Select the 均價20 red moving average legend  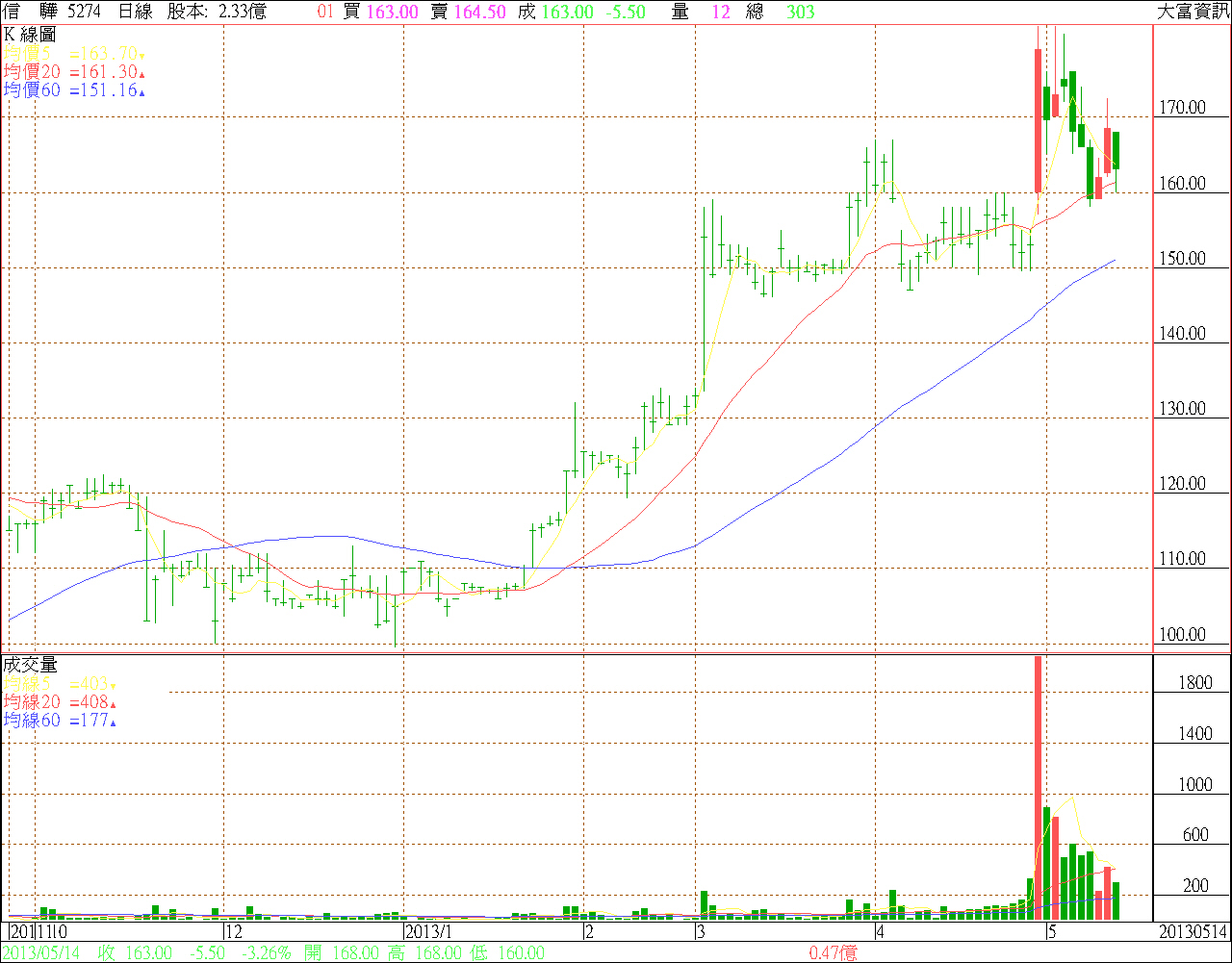[74, 72]
